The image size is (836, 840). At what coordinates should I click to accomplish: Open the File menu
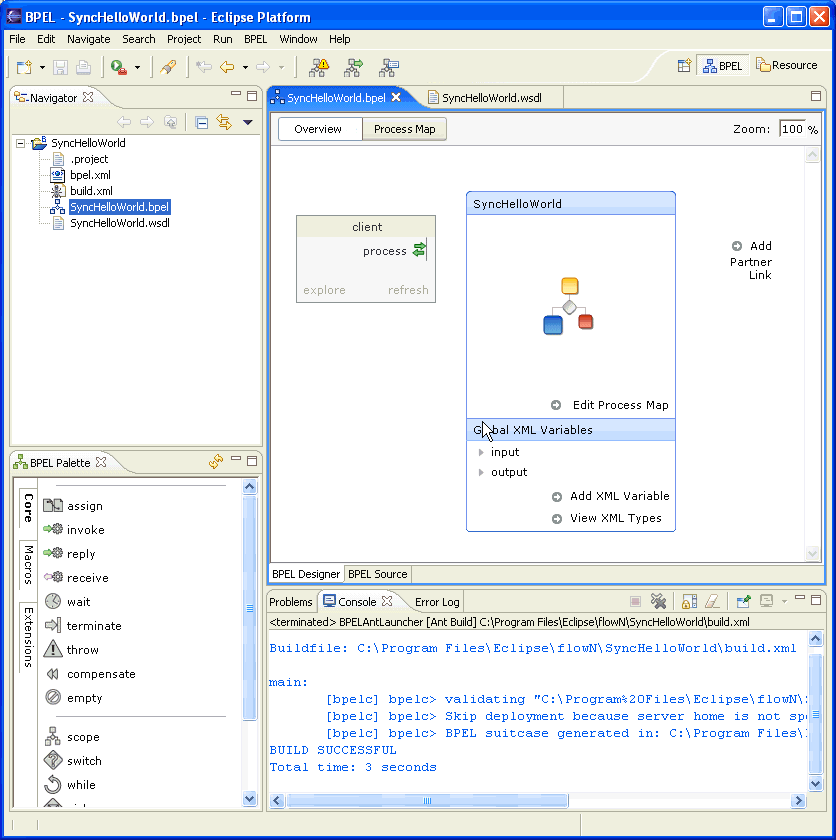pos(17,39)
